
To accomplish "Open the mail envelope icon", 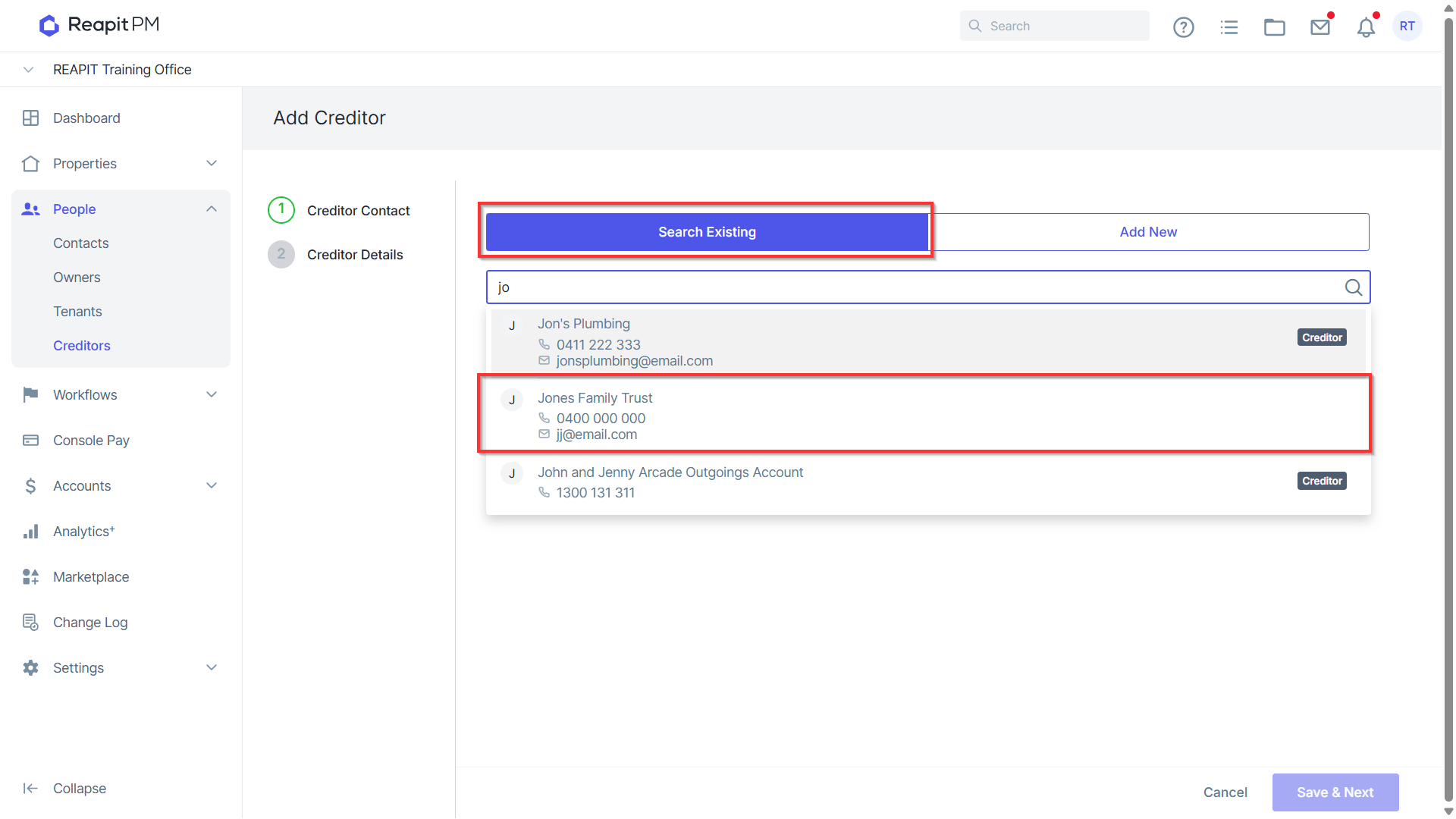I will point(1320,27).
